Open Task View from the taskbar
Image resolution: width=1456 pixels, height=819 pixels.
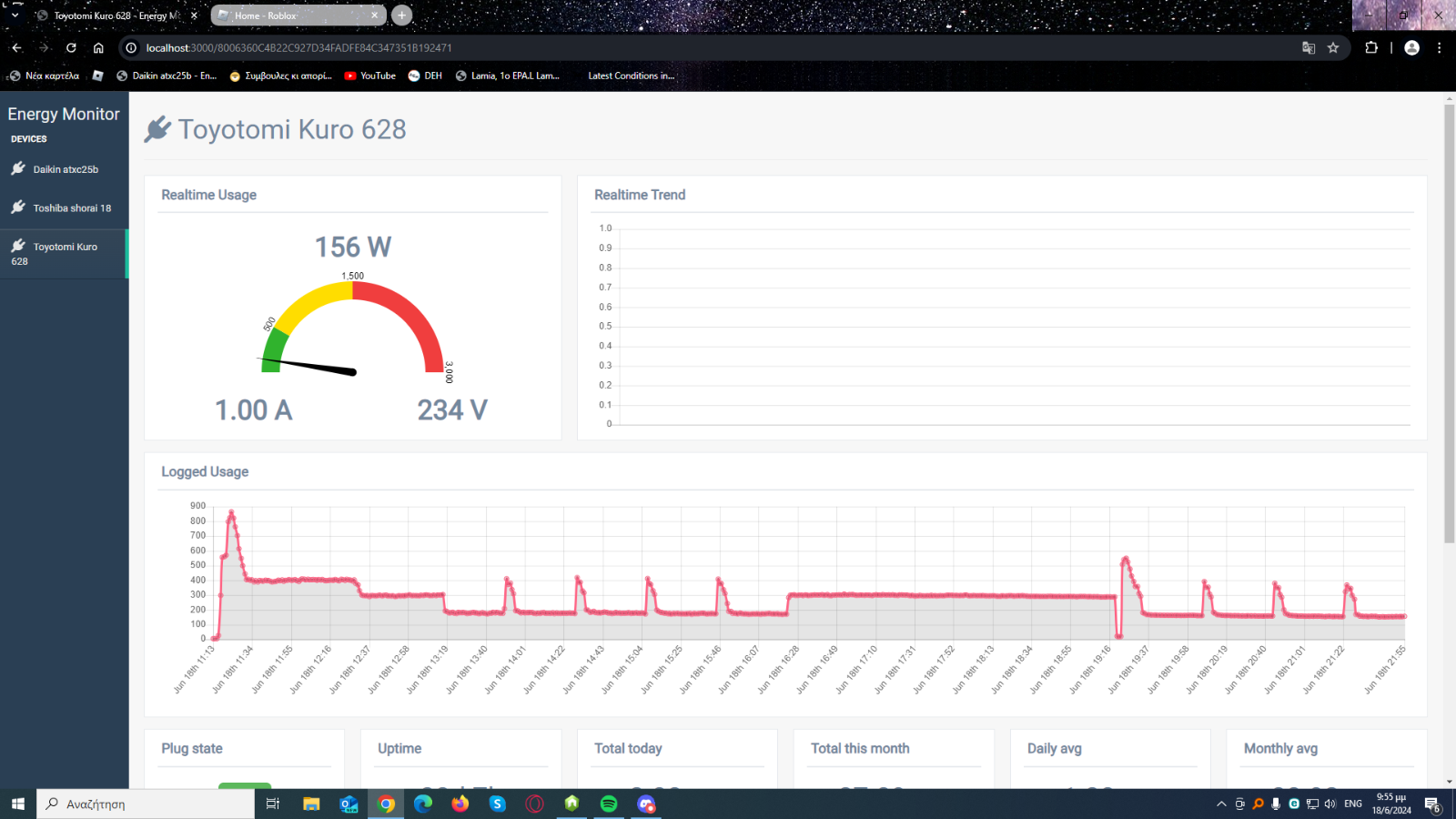click(272, 804)
